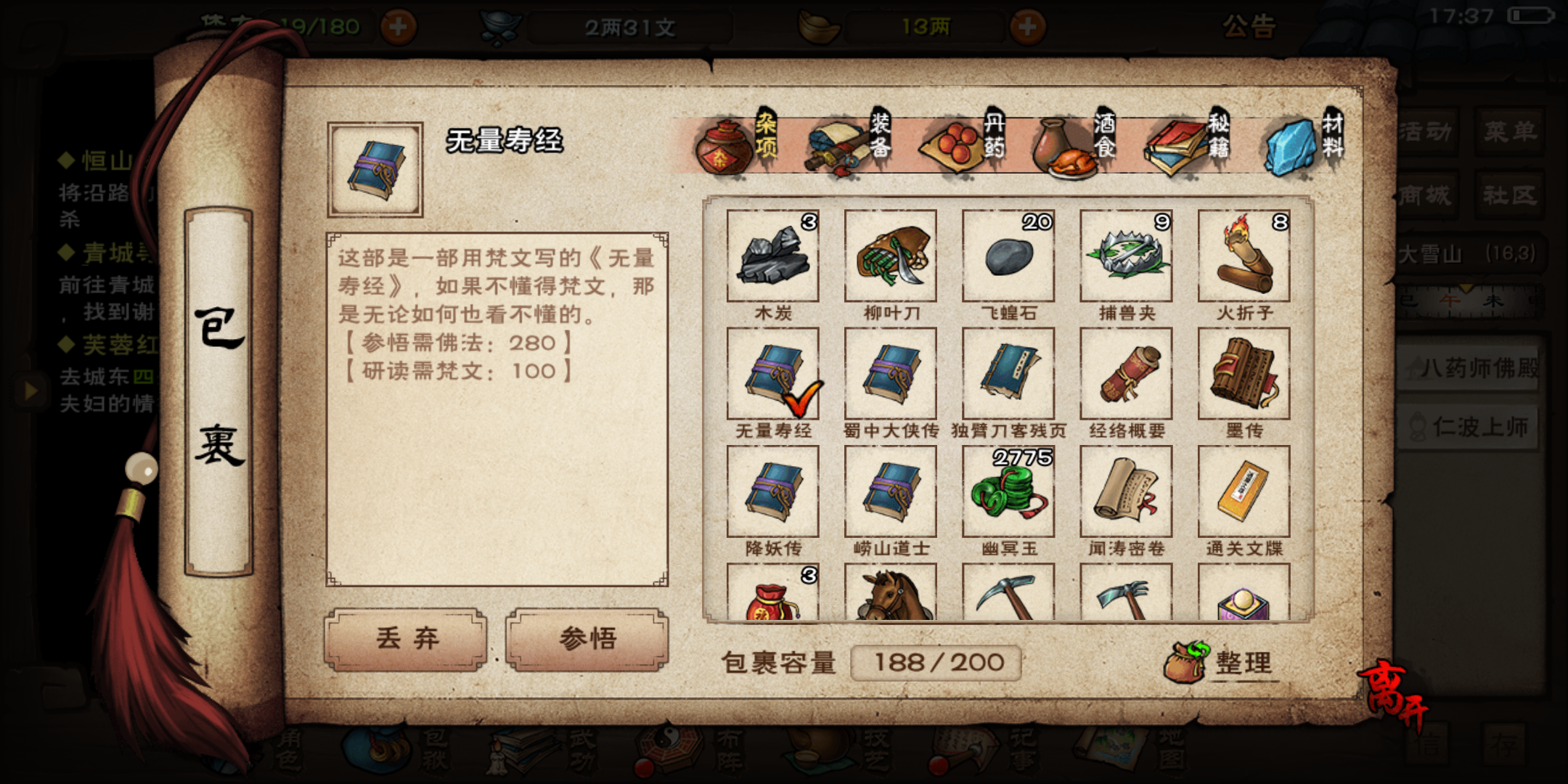
Task: Select the 捕兽夹 trap item
Action: tap(1126, 256)
